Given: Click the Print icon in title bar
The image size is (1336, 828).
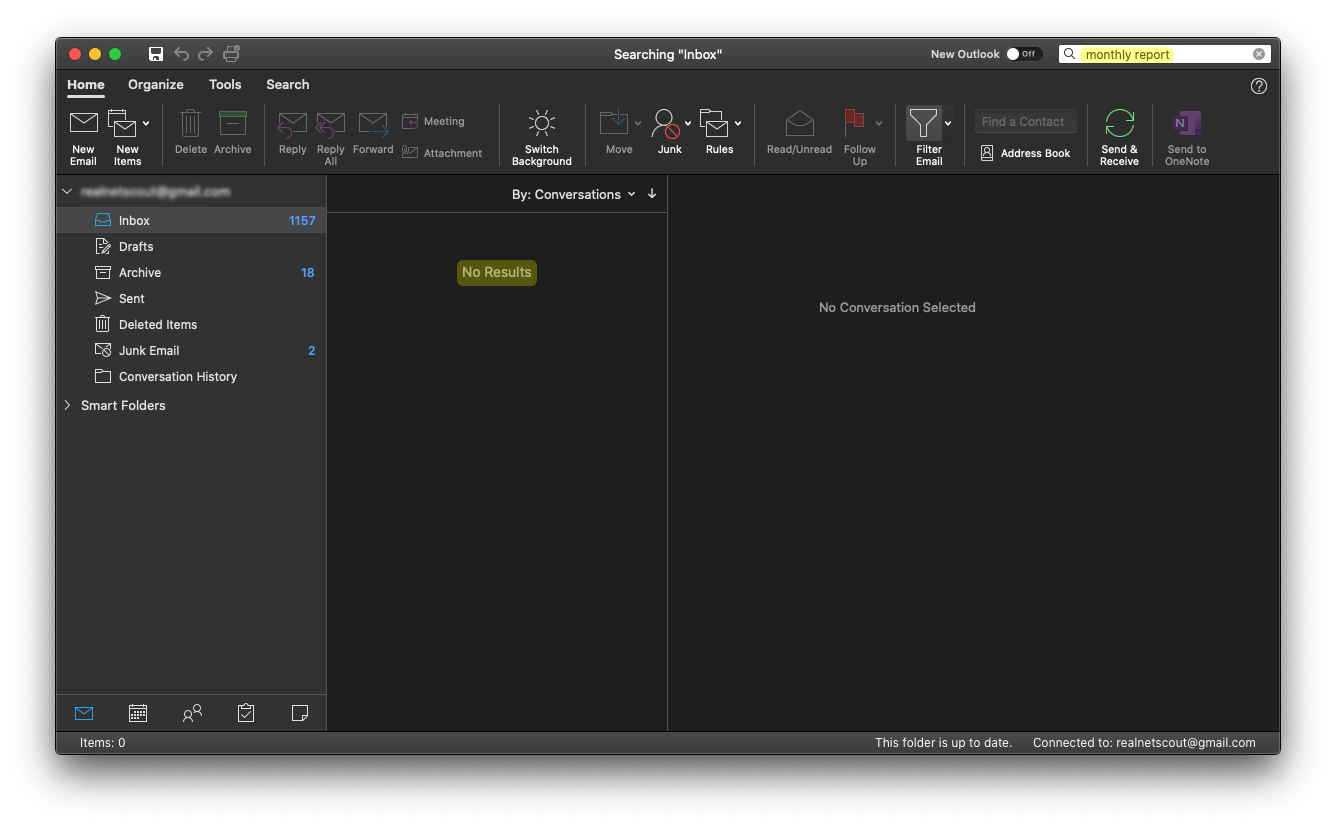Looking at the screenshot, I should (232, 54).
